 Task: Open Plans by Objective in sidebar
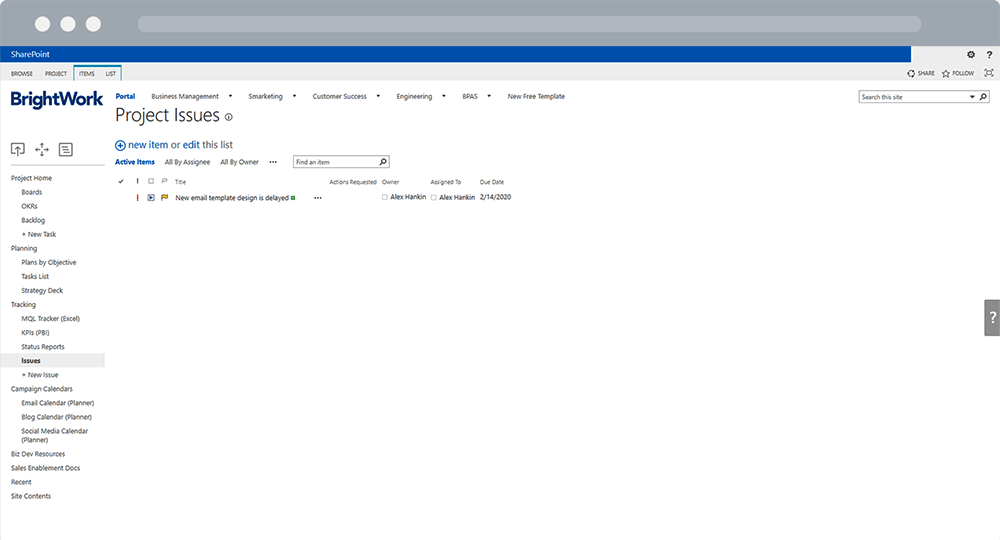click(x=48, y=263)
